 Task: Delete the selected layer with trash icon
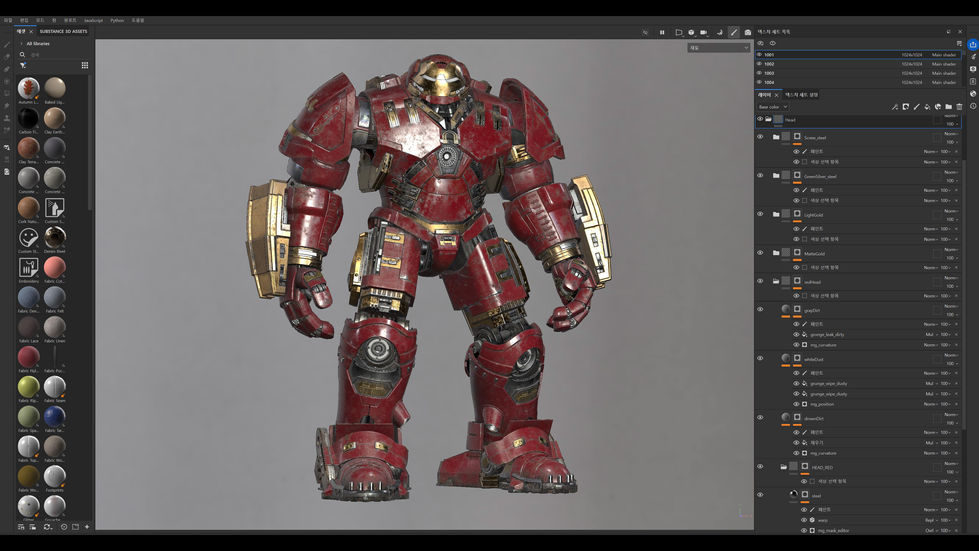960,107
